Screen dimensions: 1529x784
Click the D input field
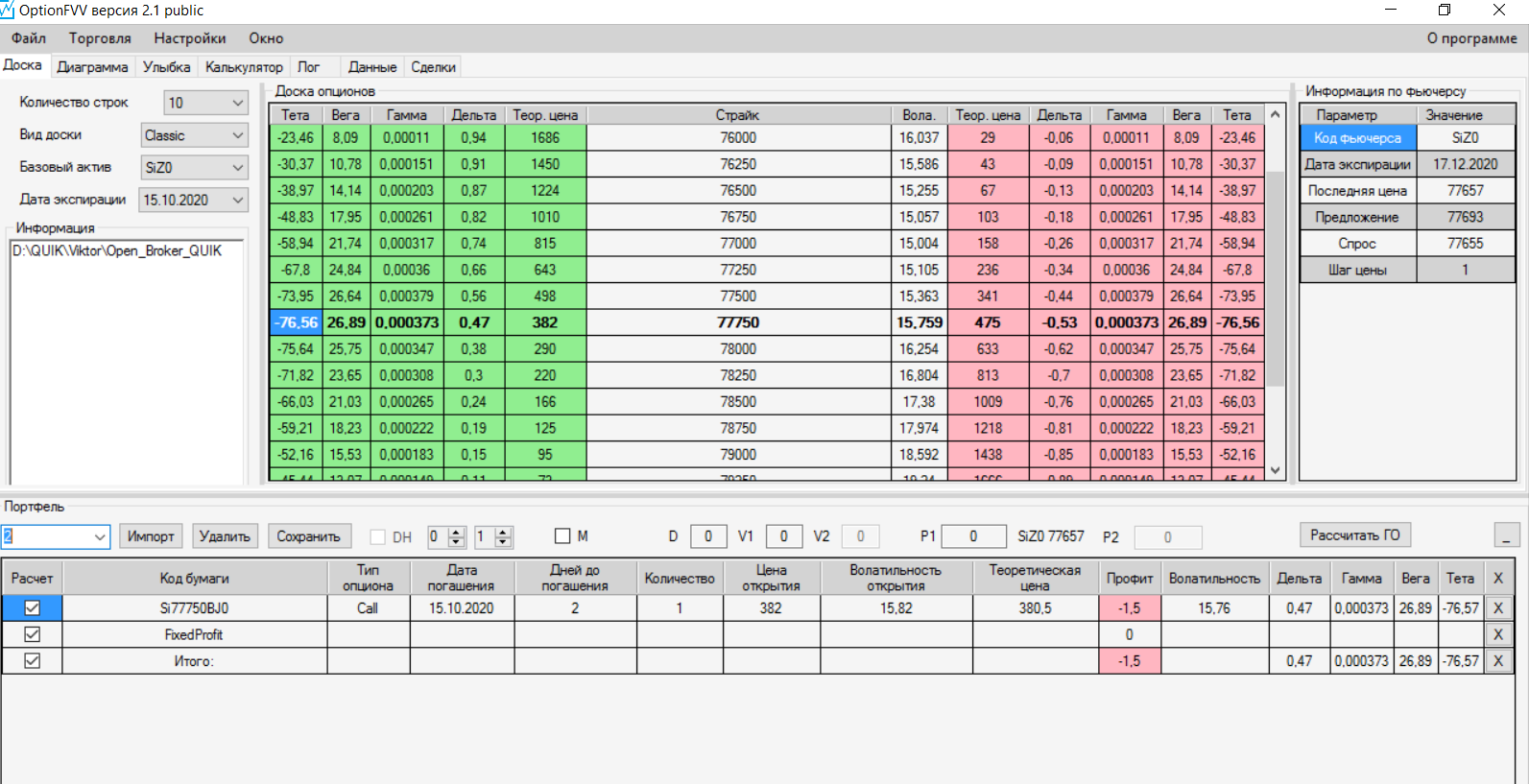point(708,536)
